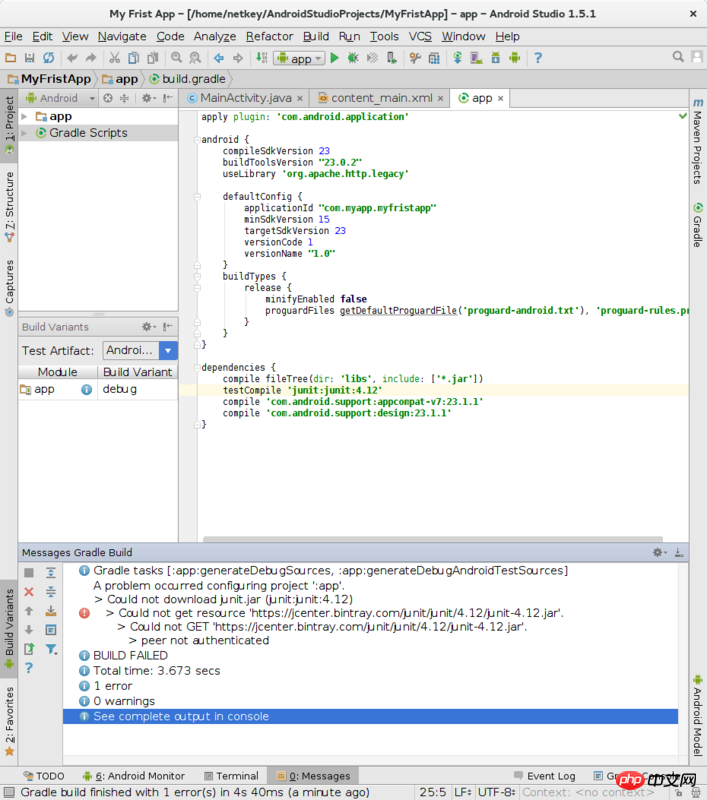Screen dimensions: 707x800
Task: Click the Debug app bug icon
Action: tap(354, 58)
